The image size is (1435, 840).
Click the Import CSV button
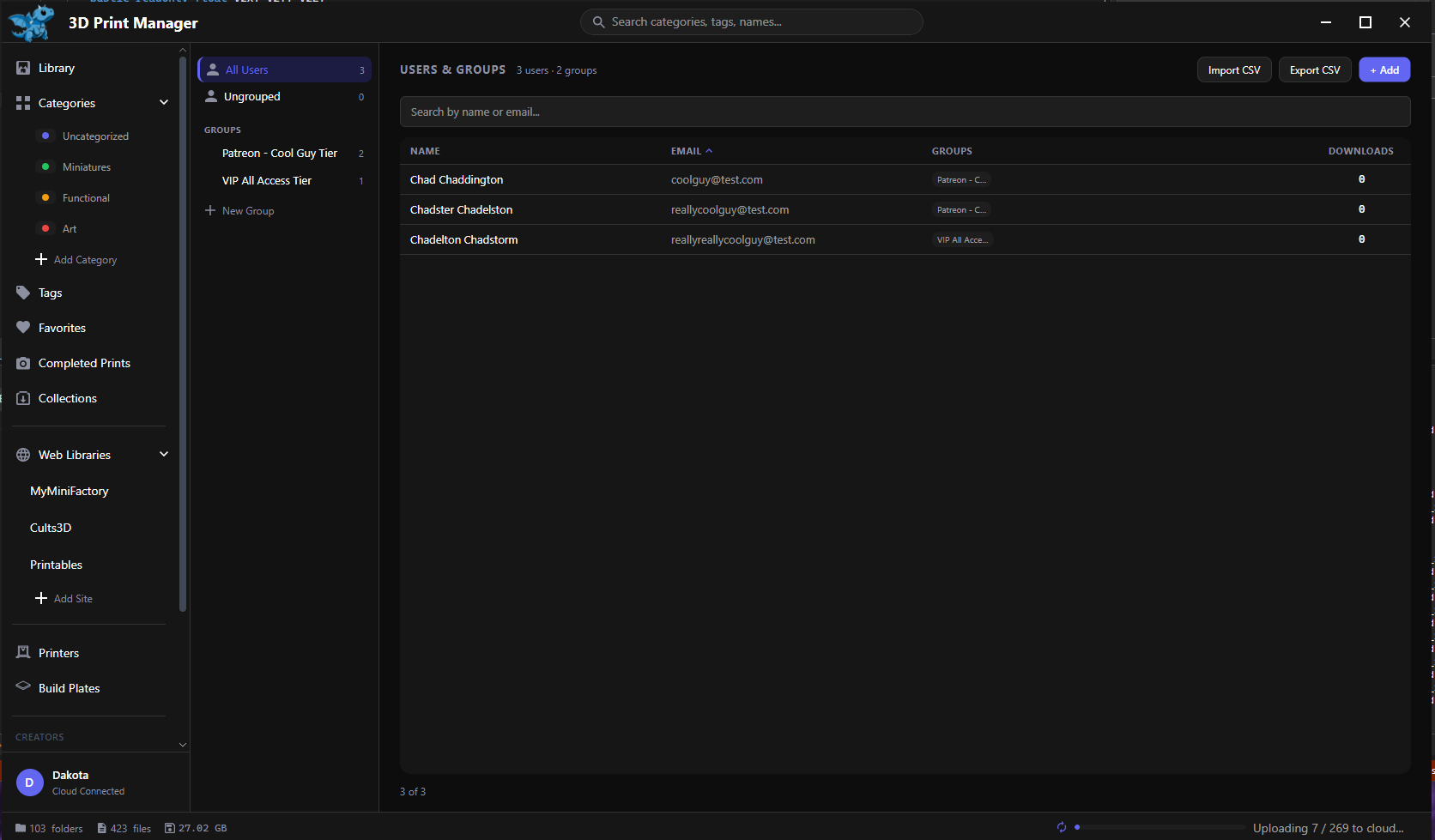point(1233,70)
